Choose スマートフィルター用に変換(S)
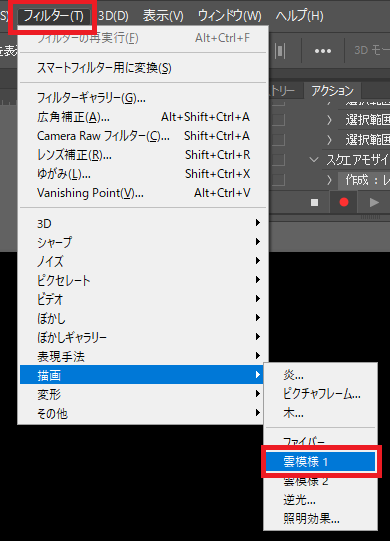Image resolution: width=390 pixels, height=541 pixels. tap(143, 68)
